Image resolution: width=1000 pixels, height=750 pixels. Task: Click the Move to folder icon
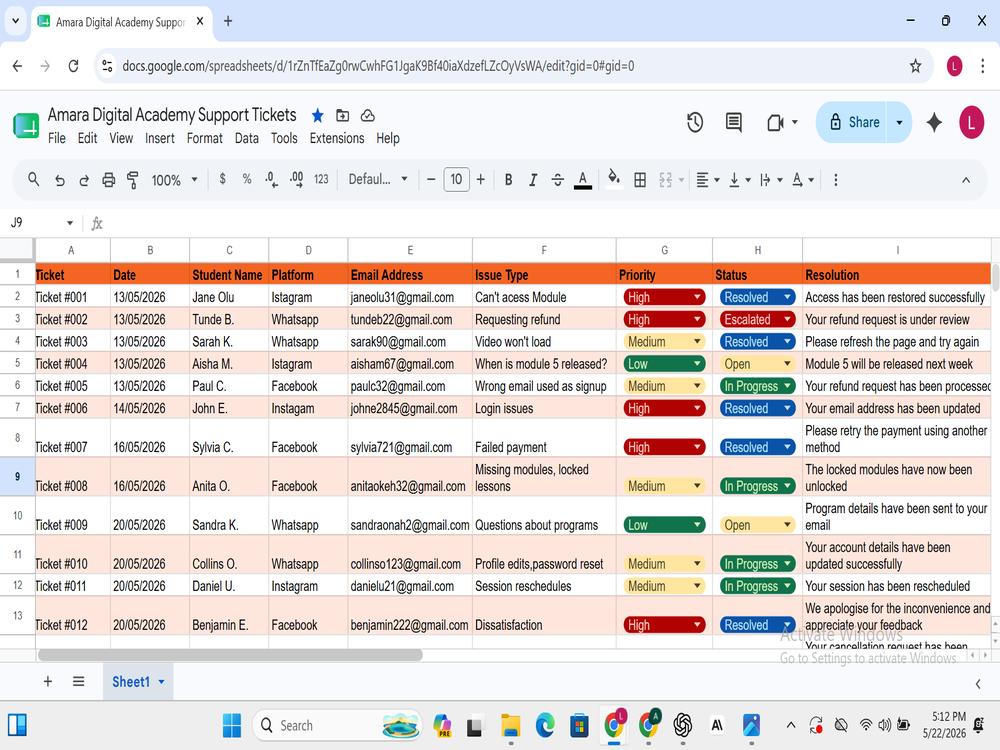click(342, 115)
